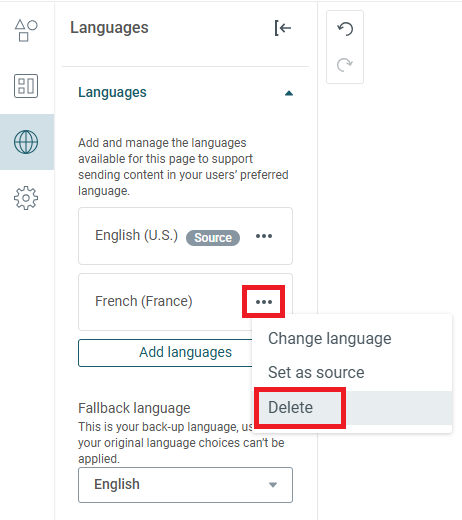Open the Fallback language English dropdown
The height and width of the screenshot is (520, 462).
click(185, 485)
